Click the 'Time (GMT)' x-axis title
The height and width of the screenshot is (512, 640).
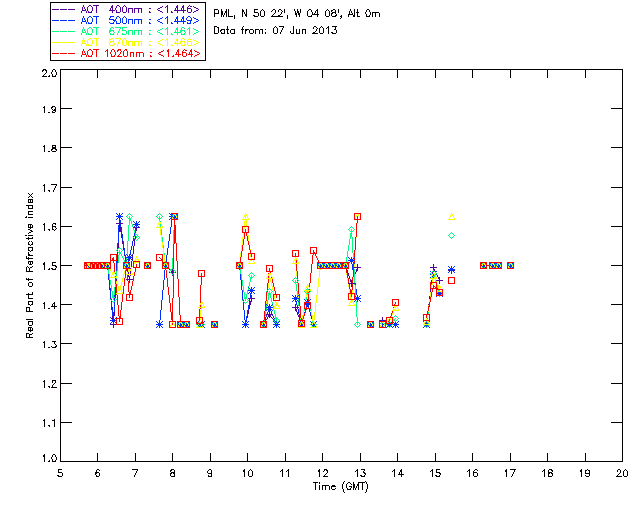(x=340, y=487)
